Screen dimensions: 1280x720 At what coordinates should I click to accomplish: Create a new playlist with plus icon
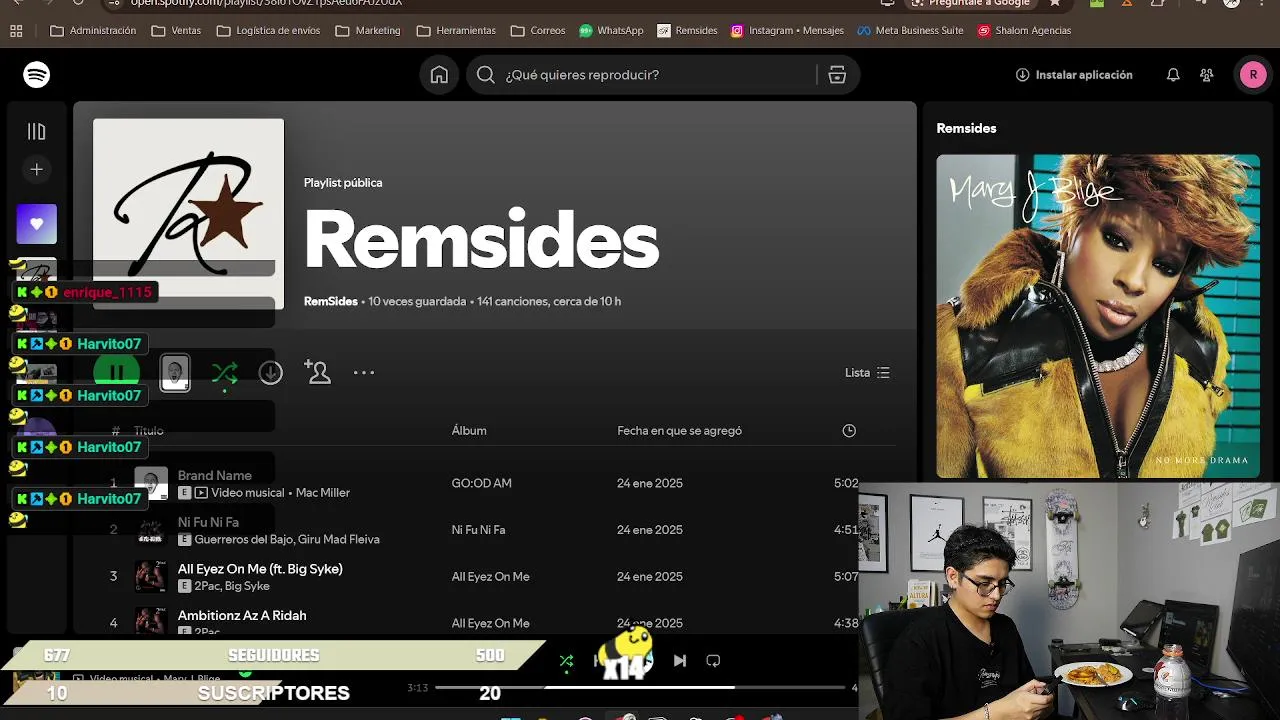point(37,170)
